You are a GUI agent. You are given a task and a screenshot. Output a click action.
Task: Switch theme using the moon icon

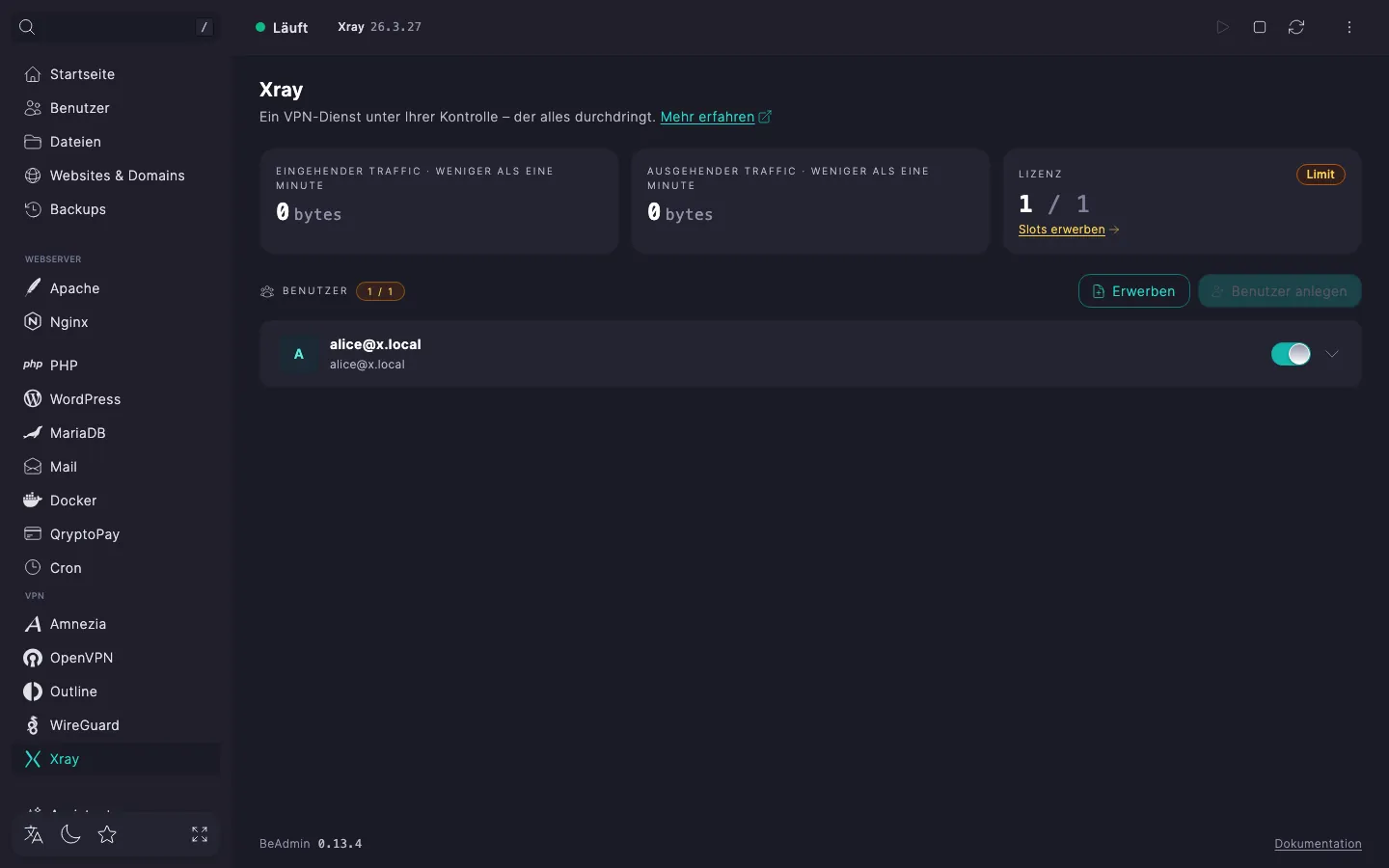pyautogui.click(x=70, y=834)
